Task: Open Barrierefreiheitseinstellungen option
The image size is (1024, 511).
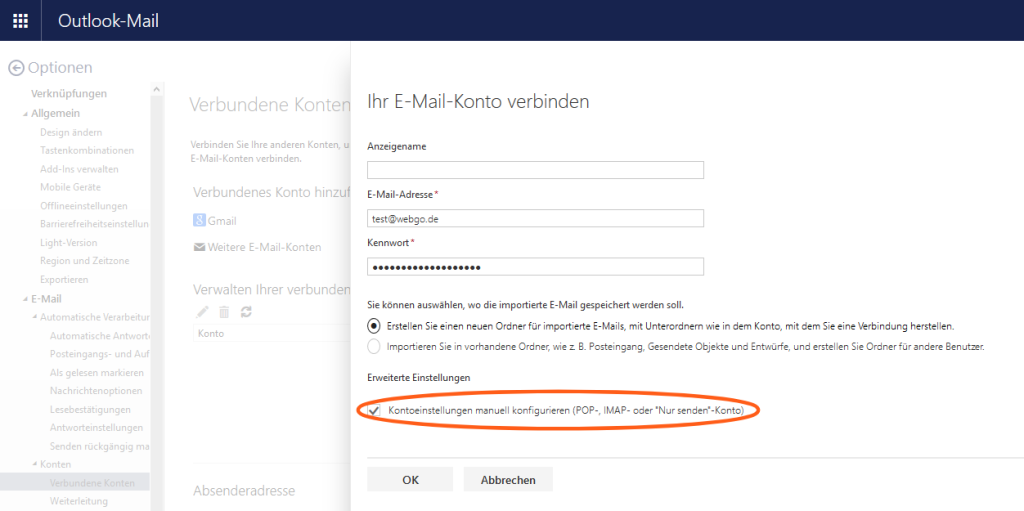Action: 95,224
